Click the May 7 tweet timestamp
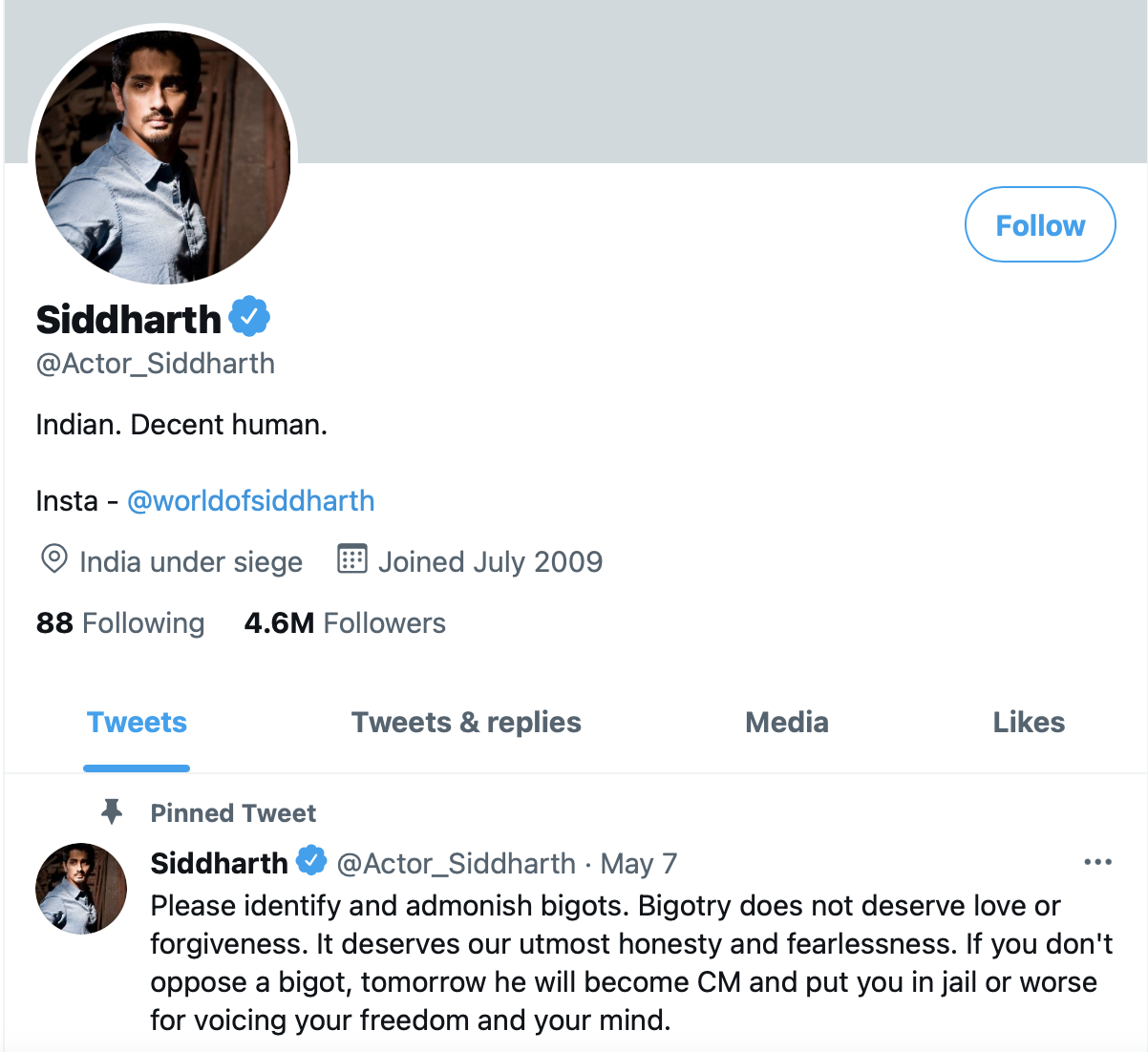 (x=638, y=864)
